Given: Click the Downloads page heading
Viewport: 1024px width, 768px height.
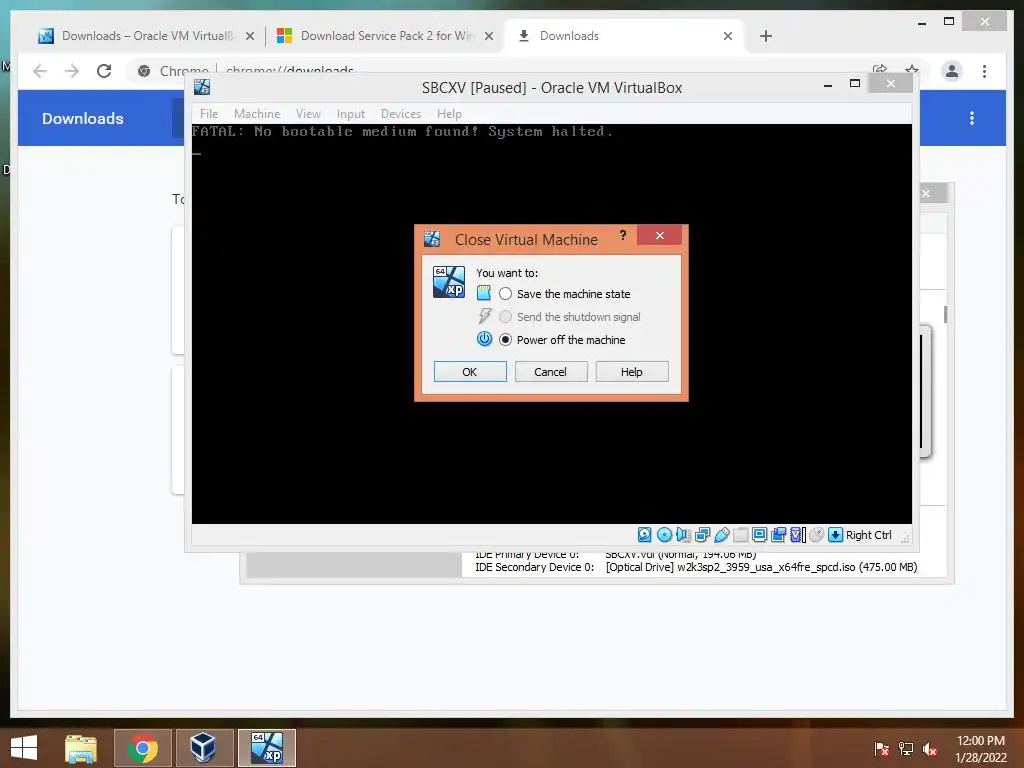Looking at the screenshot, I should [x=83, y=118].
